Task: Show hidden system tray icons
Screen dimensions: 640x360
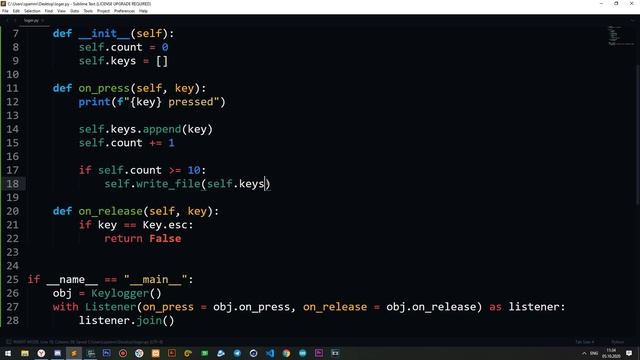Action: (584, 353)
